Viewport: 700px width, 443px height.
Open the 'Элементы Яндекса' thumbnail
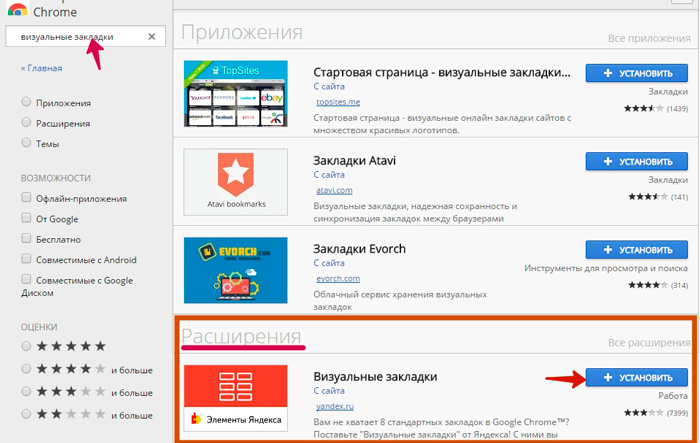tap(236, 398)
